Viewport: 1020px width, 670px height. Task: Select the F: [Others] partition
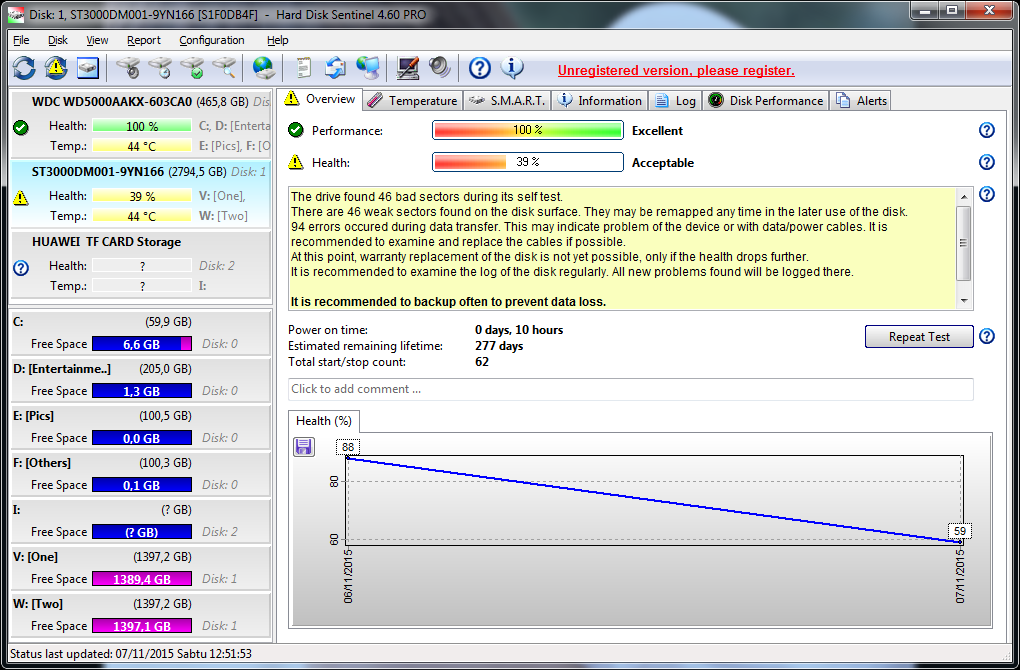point(141,473)
